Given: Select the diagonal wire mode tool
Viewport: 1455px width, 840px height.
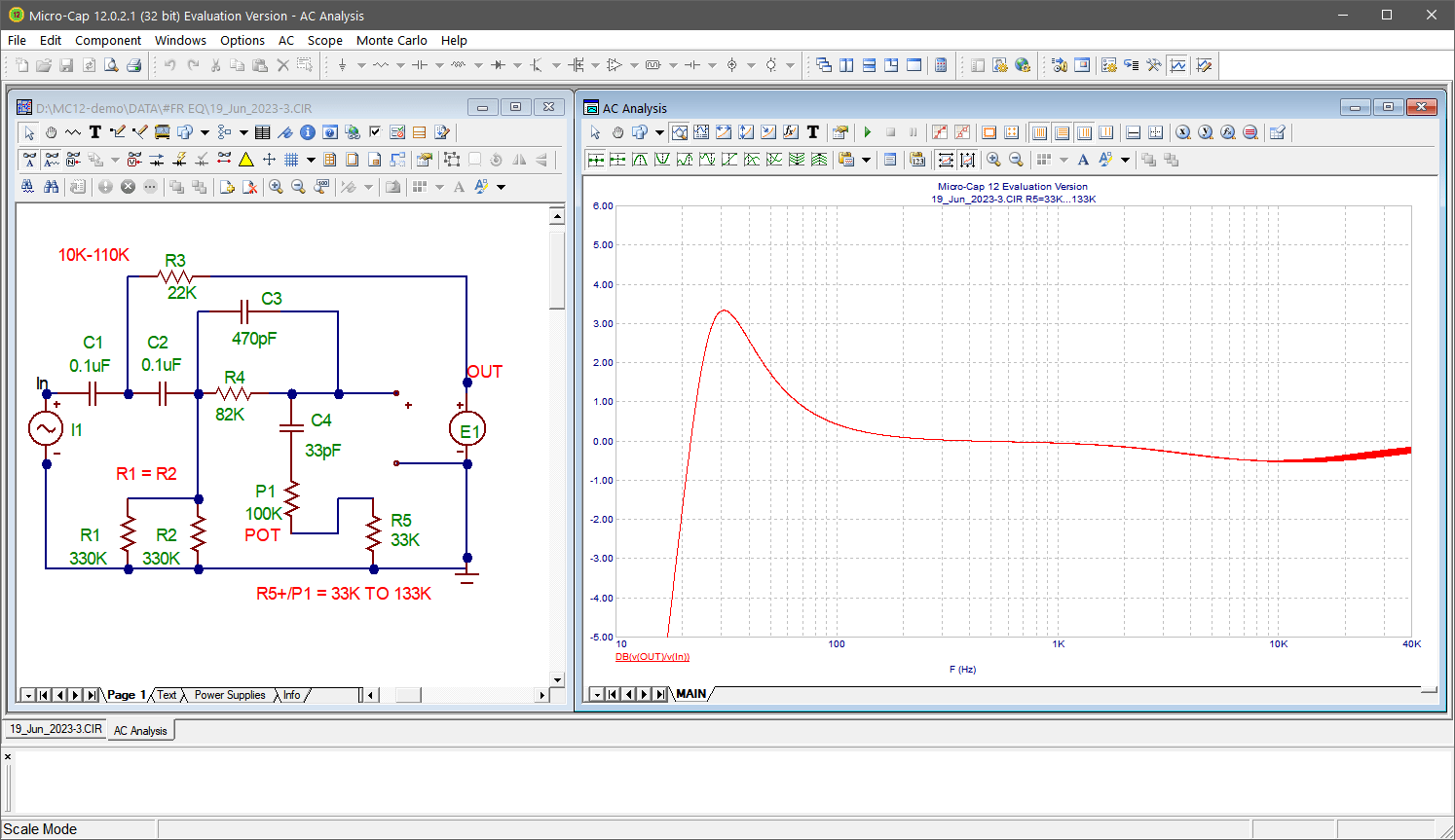Looking at the screenshot, I should (x=140, y=132).
